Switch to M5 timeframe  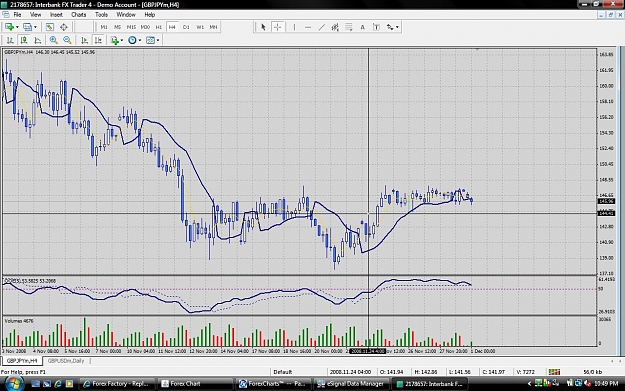coord(117,27)
